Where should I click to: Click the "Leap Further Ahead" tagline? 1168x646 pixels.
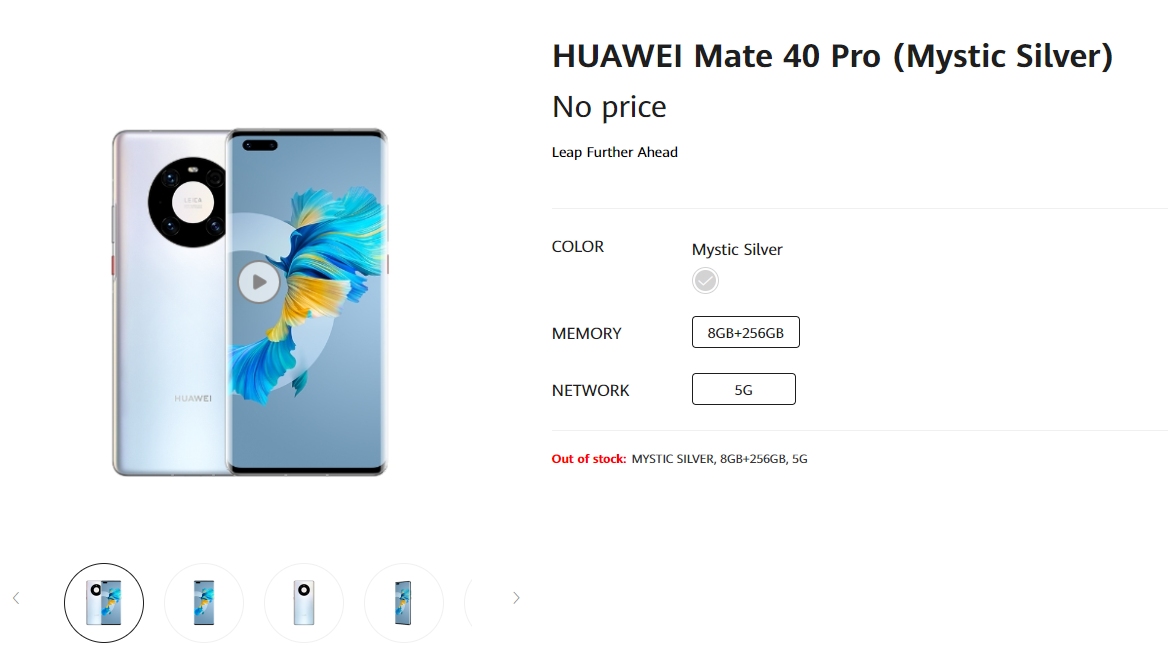[x=615, y=152]
